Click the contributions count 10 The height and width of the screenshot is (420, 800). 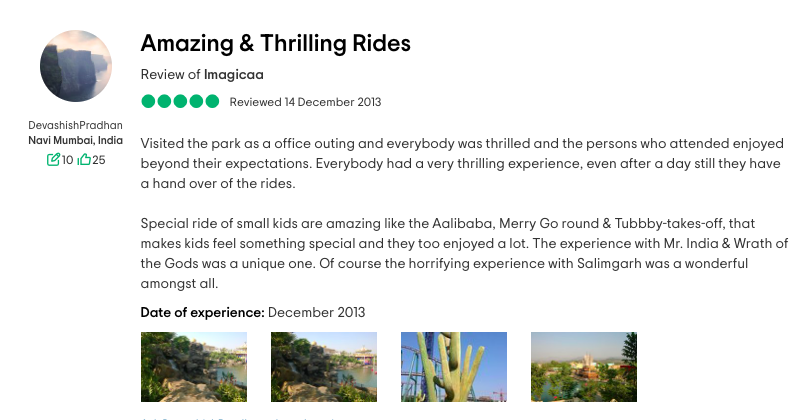67,160
